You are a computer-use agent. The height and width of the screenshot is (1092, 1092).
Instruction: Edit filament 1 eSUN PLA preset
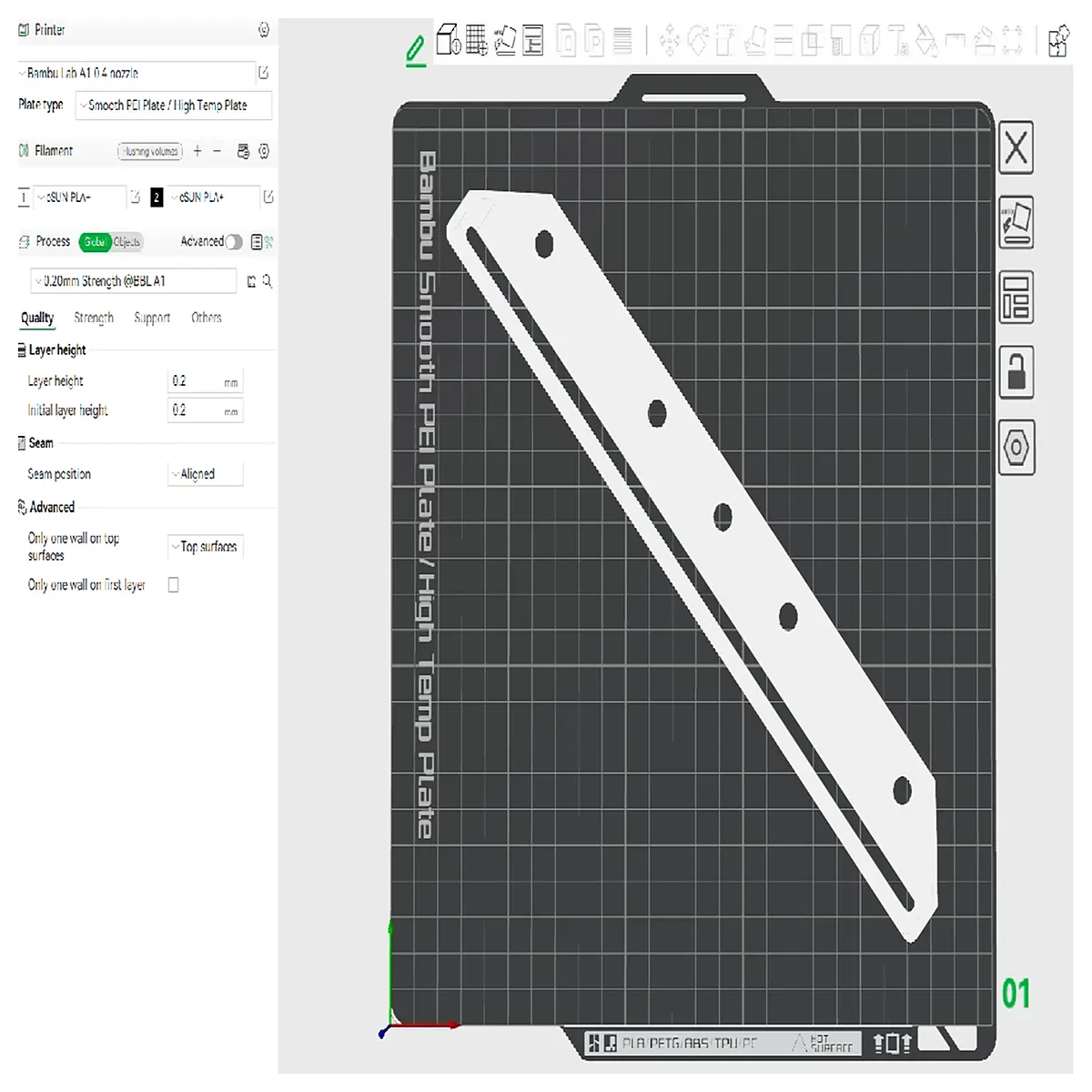[x=136, y=197]
